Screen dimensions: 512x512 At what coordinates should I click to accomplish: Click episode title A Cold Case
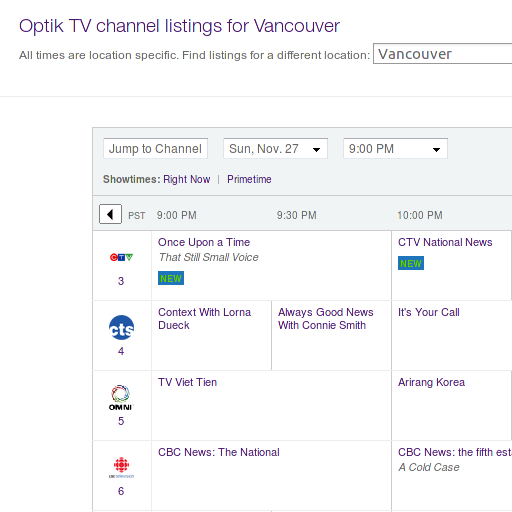(429, 467)
